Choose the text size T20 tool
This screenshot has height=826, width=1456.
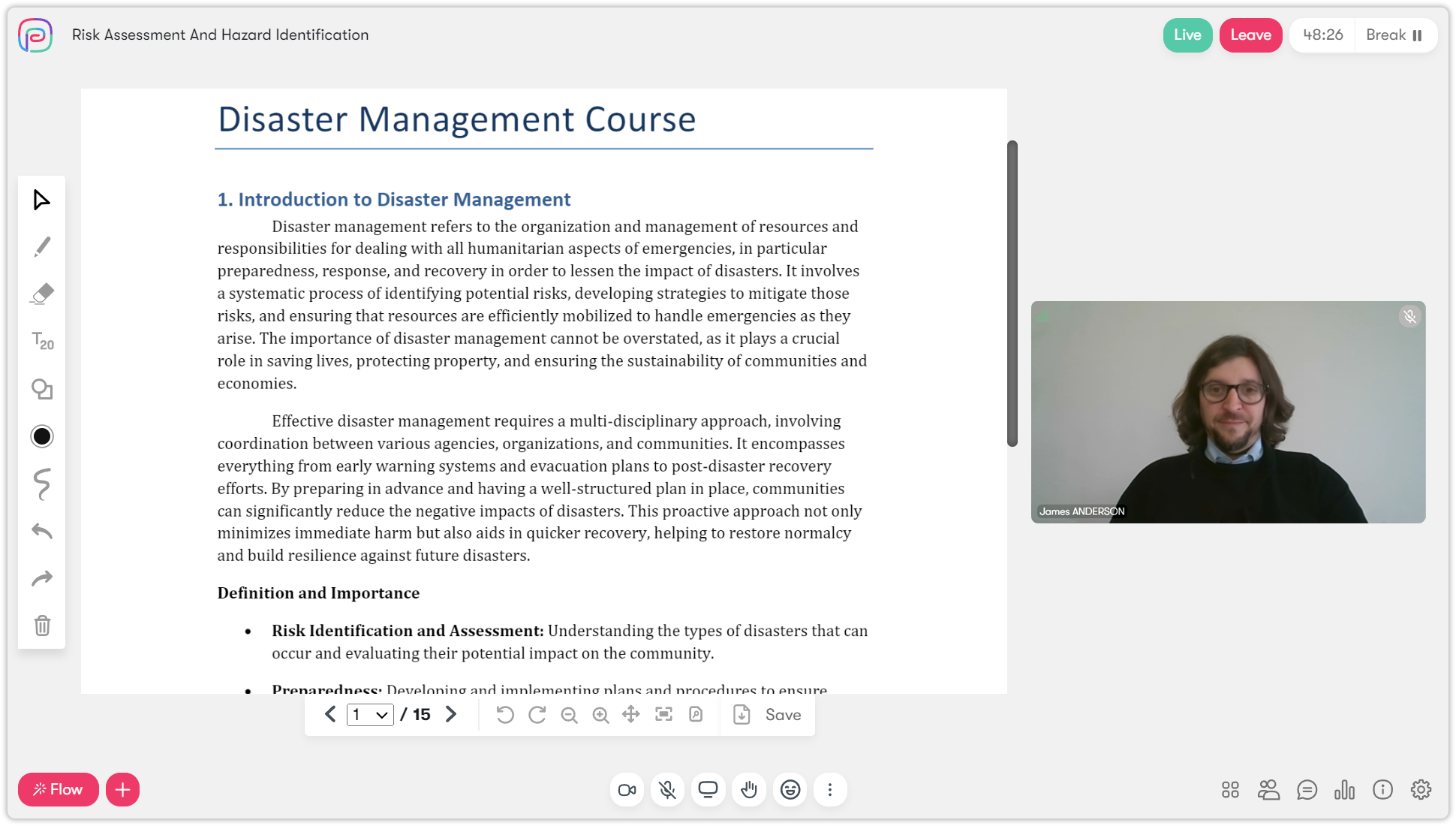(42, 341)
